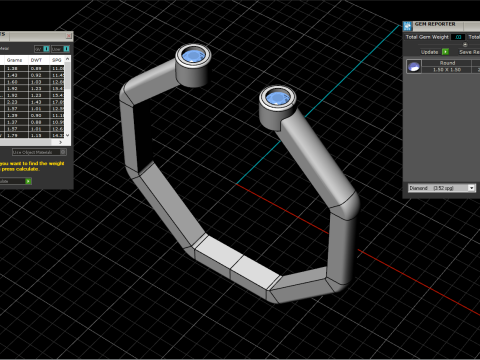Click the small collapse icon below Total Gem Weight

465,45
